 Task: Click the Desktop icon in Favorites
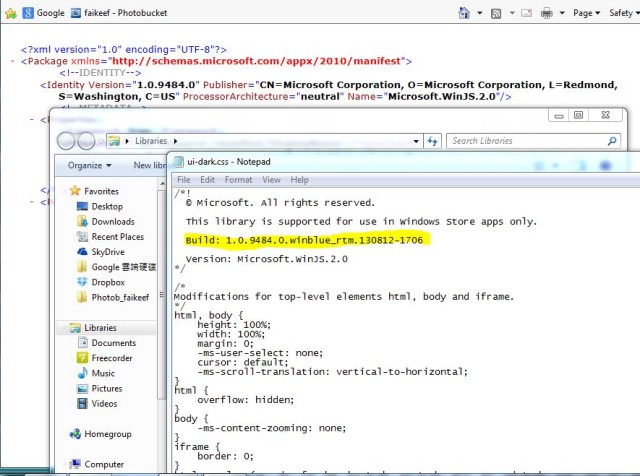click(x=82, y=206)
